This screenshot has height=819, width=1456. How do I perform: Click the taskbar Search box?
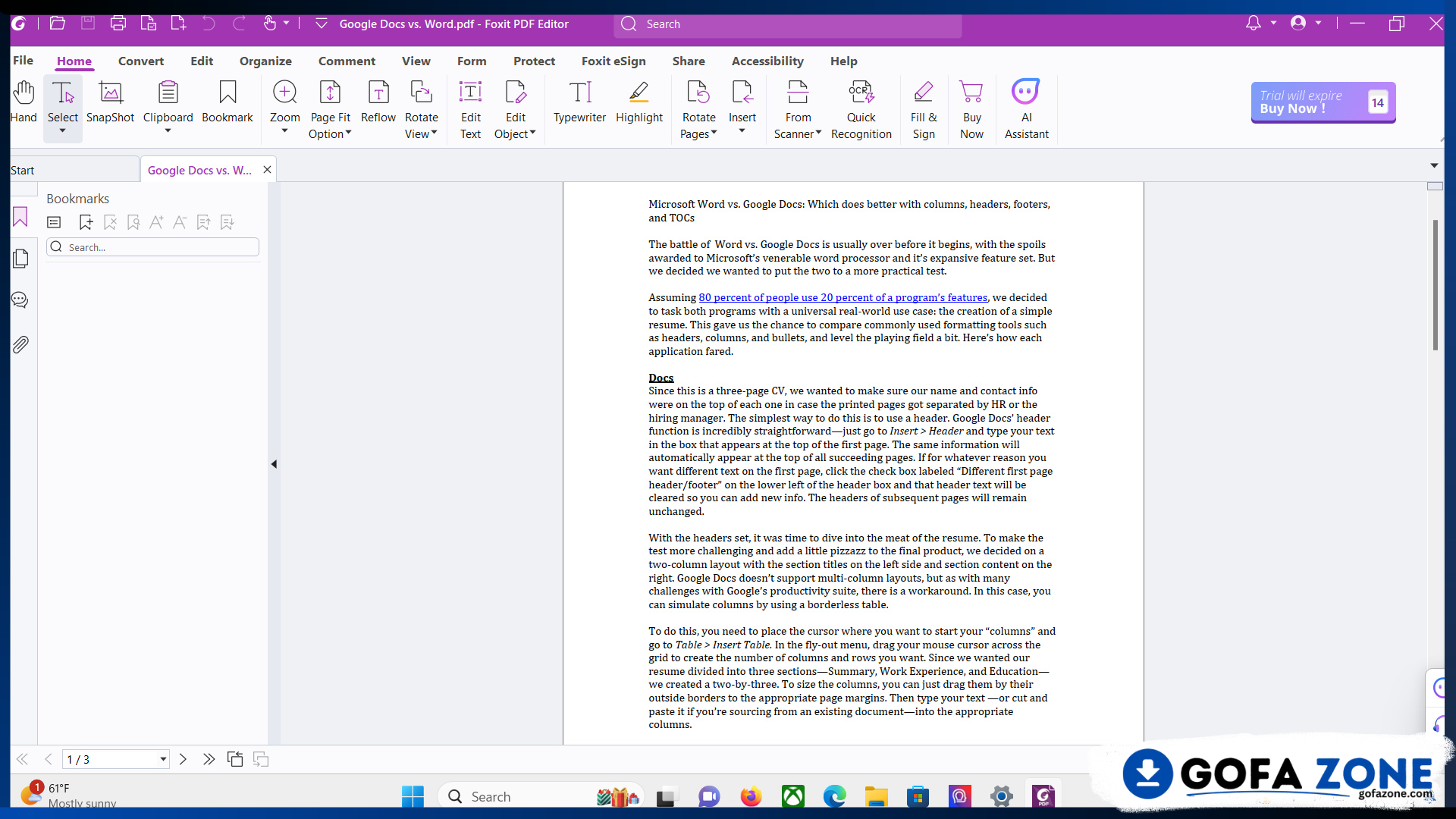coord(540,797)
